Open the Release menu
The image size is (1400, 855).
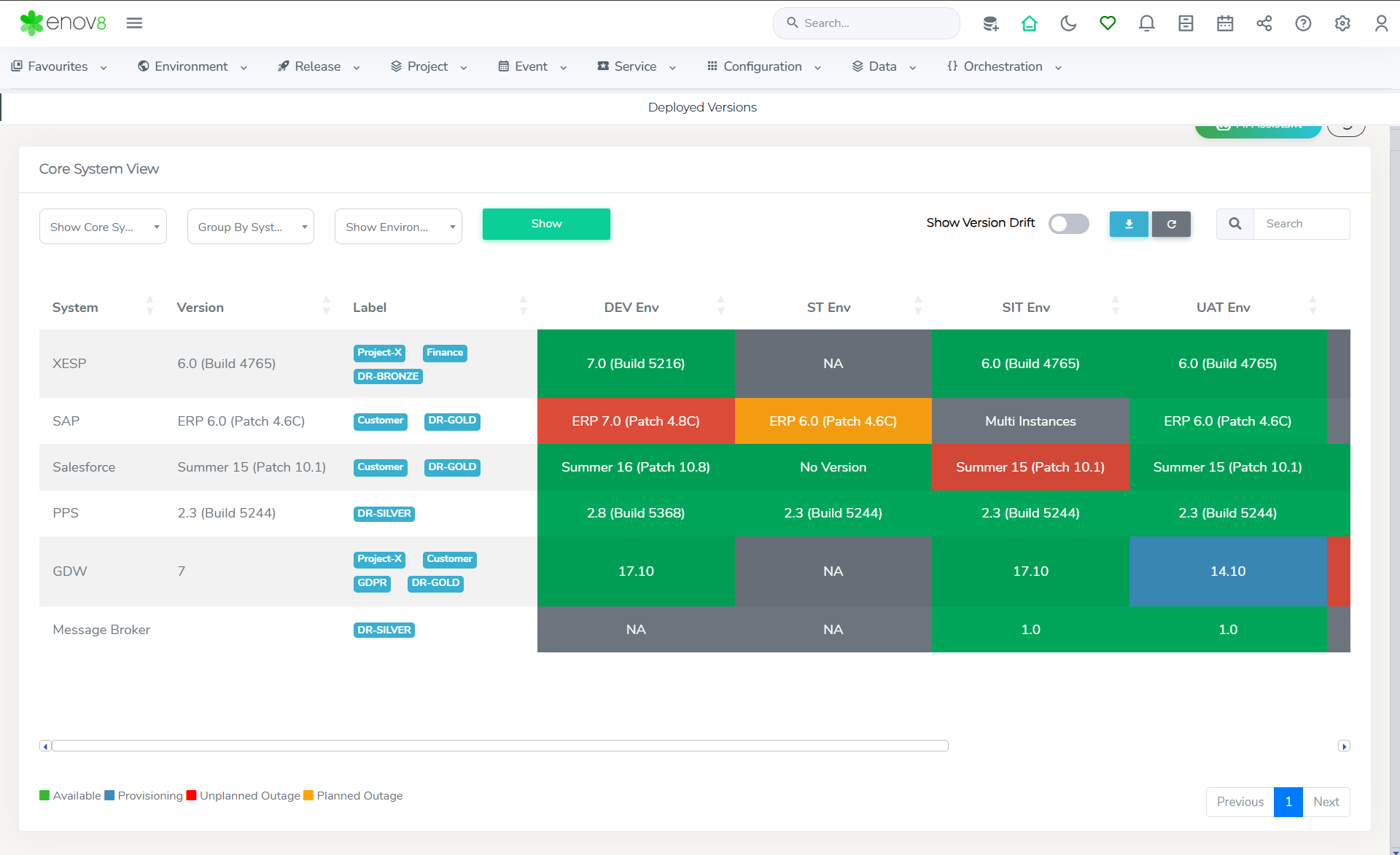click(318, 66)
